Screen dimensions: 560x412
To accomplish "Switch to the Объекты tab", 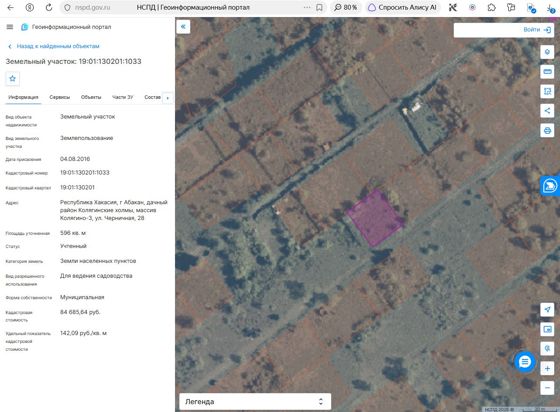I will pyautogui.click(x=91, y=97).
